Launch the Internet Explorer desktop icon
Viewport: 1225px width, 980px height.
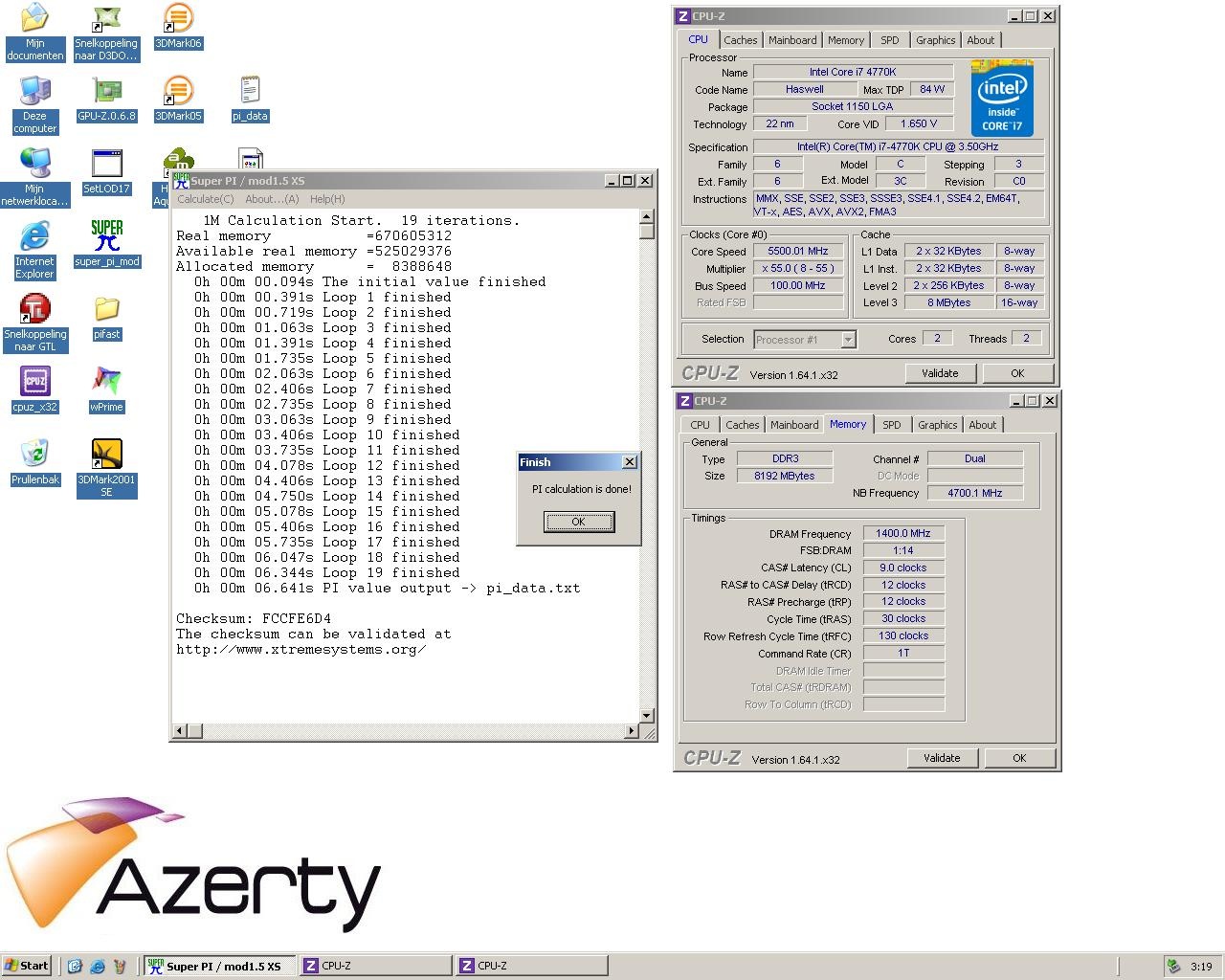[34, 250]
